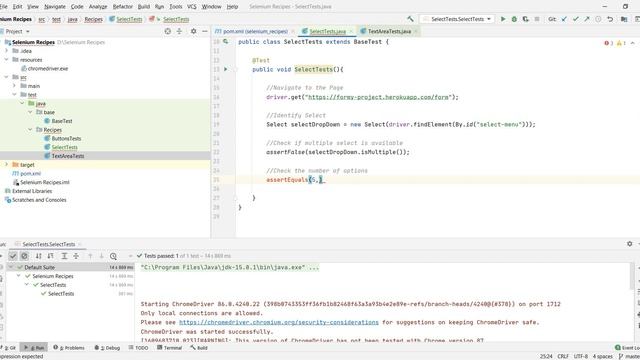Start debugging with the bug icon
640x360 pixels.
tap(514, 19)
